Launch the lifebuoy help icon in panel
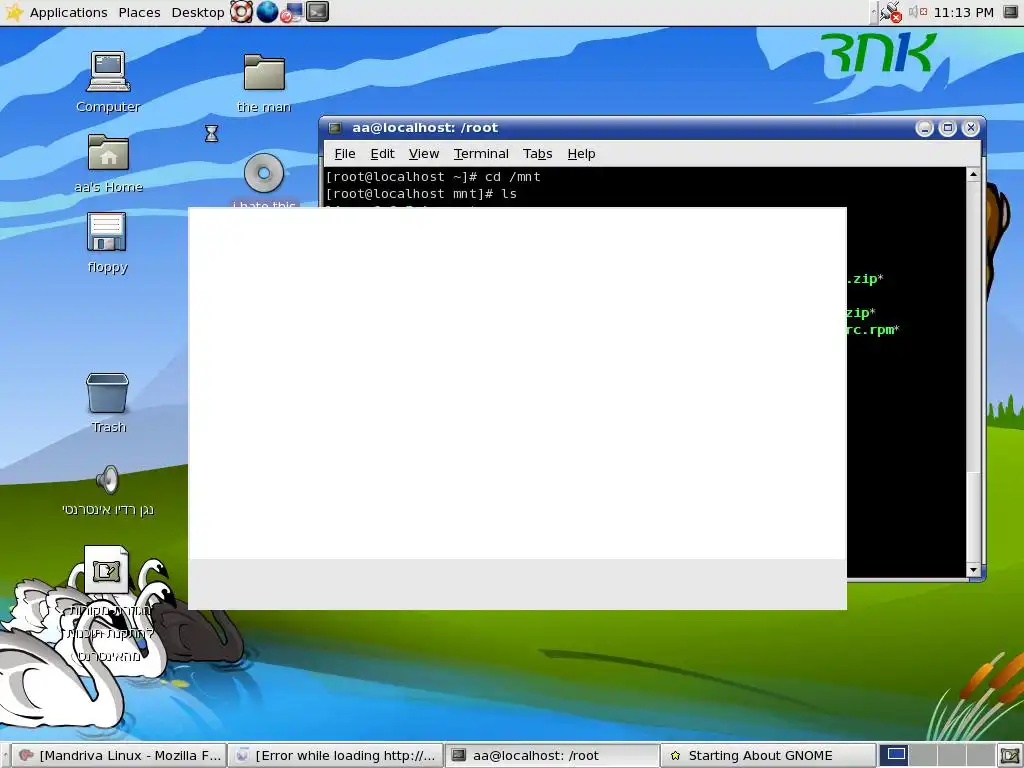The width and height of the screenshot is (1024, 768). 242,12
